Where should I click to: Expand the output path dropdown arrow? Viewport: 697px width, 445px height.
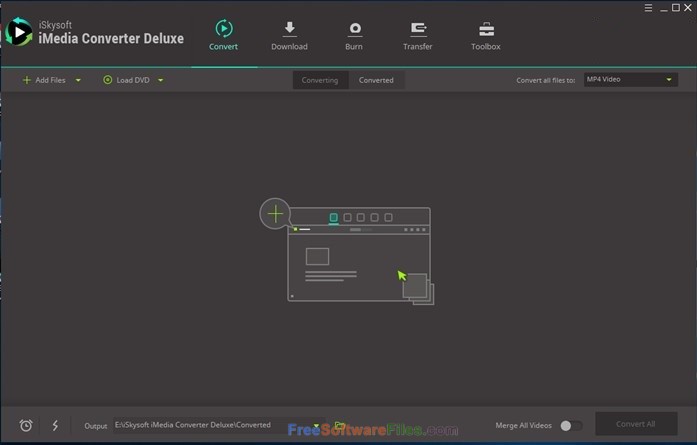pos(316,425)
